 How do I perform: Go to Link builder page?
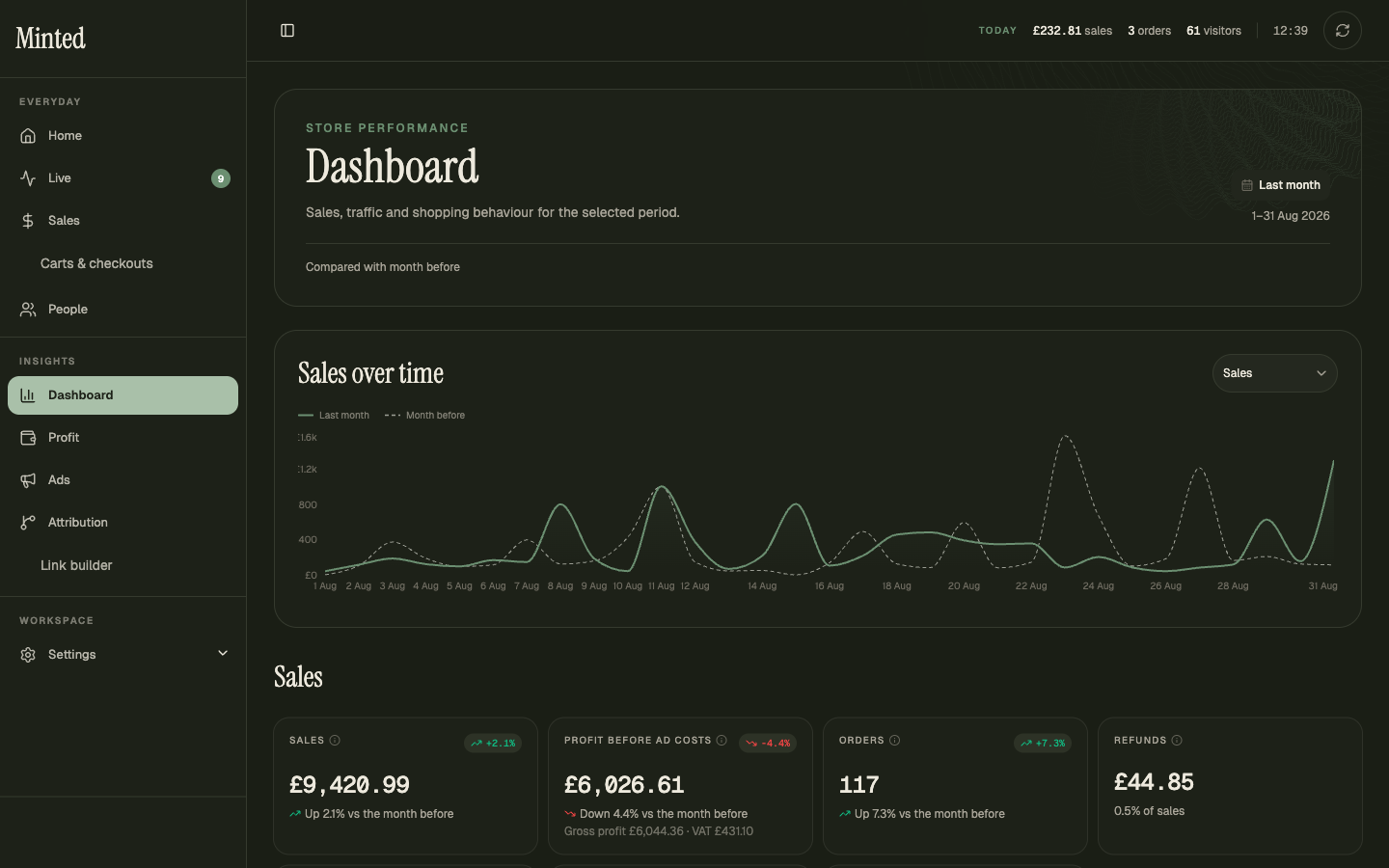tap(76, 565)
